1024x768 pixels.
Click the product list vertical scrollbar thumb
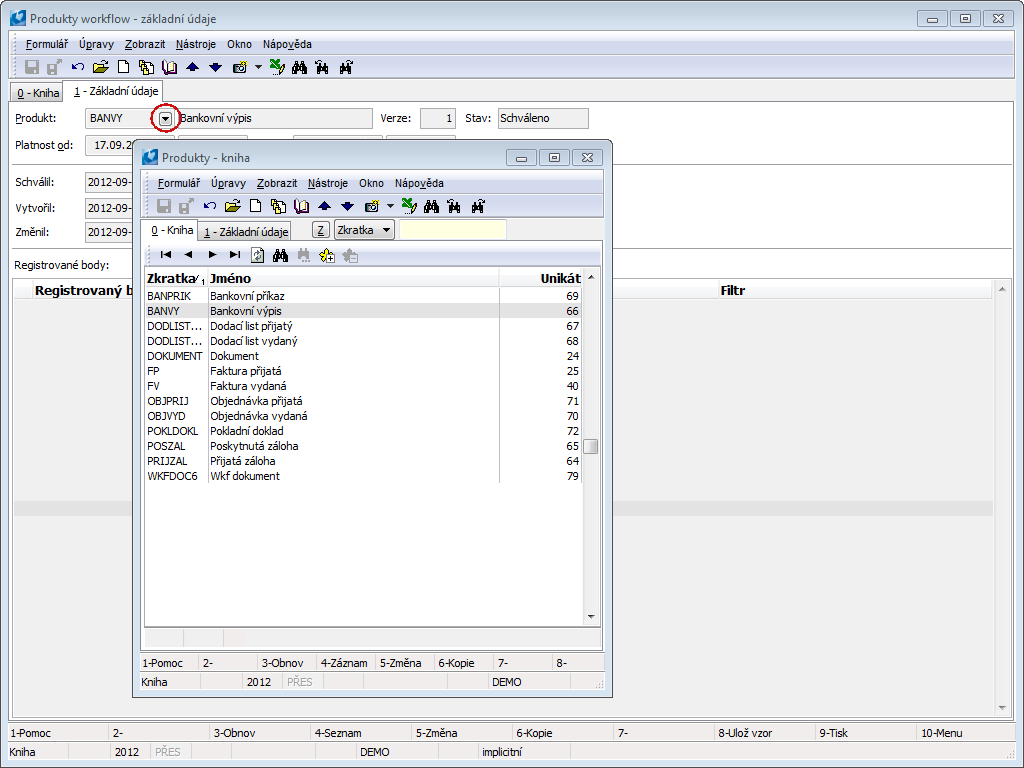591,446
